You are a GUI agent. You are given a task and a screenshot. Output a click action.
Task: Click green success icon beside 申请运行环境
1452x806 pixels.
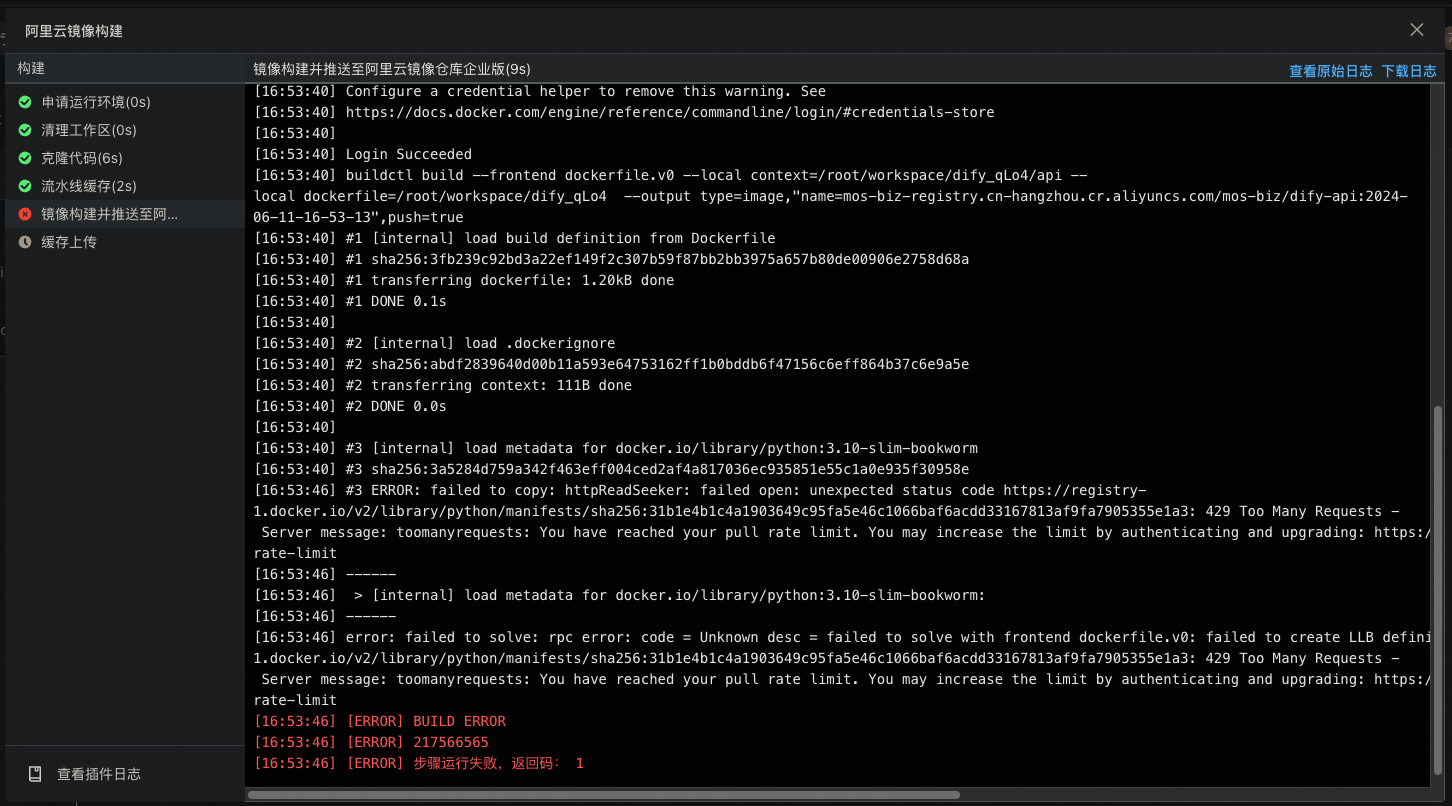click(x=25, y=102)
